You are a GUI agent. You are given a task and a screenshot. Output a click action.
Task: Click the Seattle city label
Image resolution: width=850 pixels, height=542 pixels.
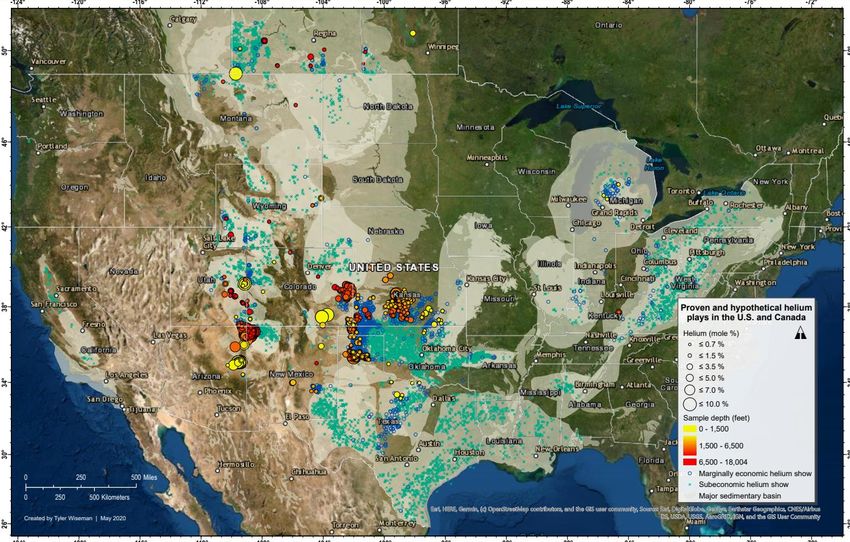point(43,100)
